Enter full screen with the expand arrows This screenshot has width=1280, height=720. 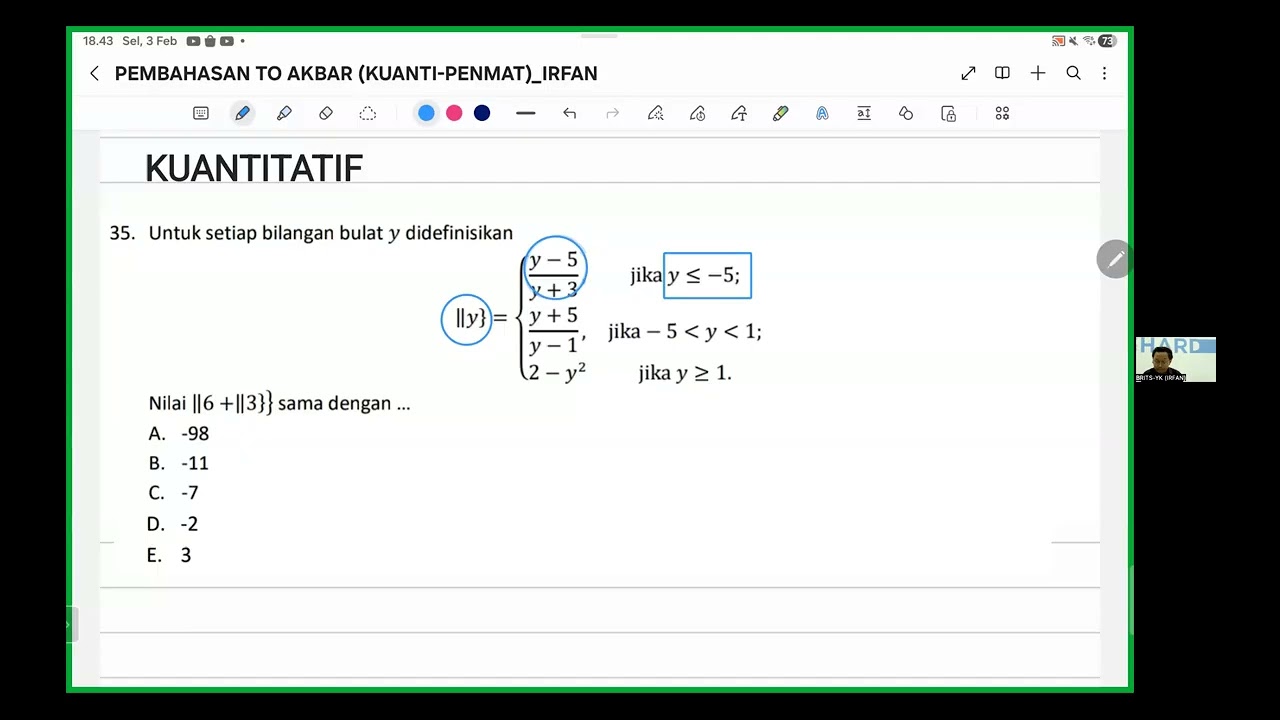point(968,73)
